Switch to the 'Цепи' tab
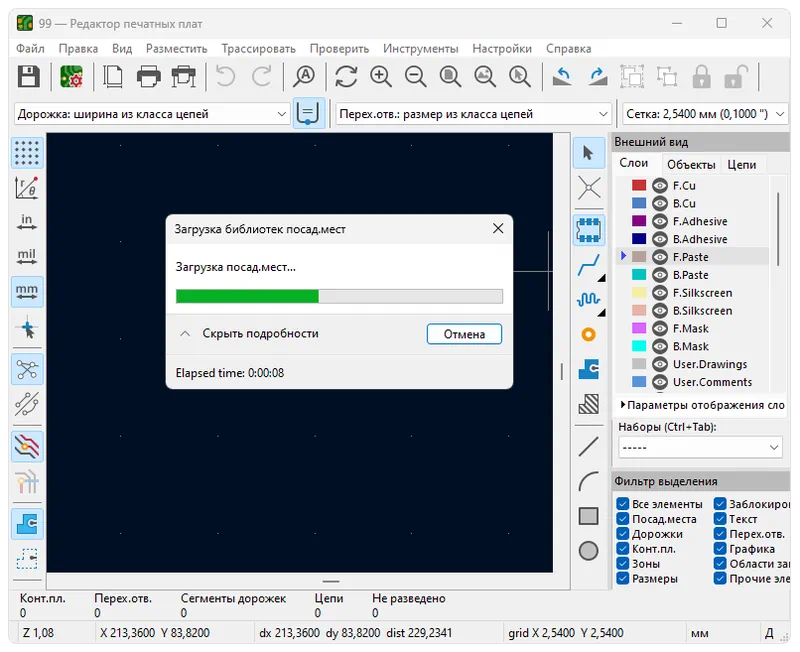 [741, 165]
